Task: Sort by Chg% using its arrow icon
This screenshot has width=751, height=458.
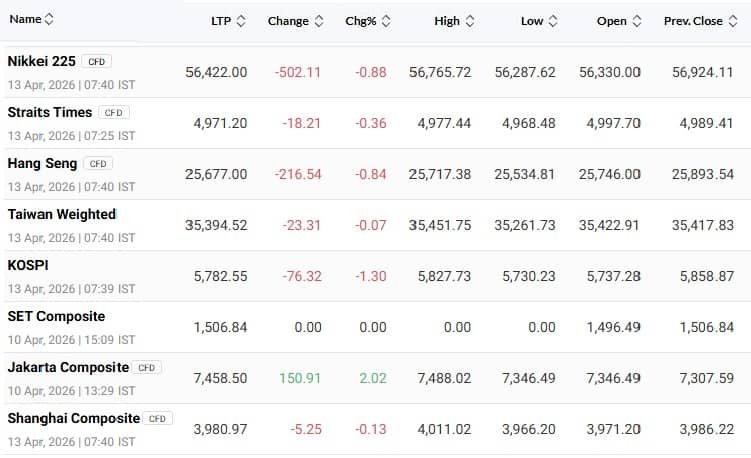Action: [x=386, y=21]
